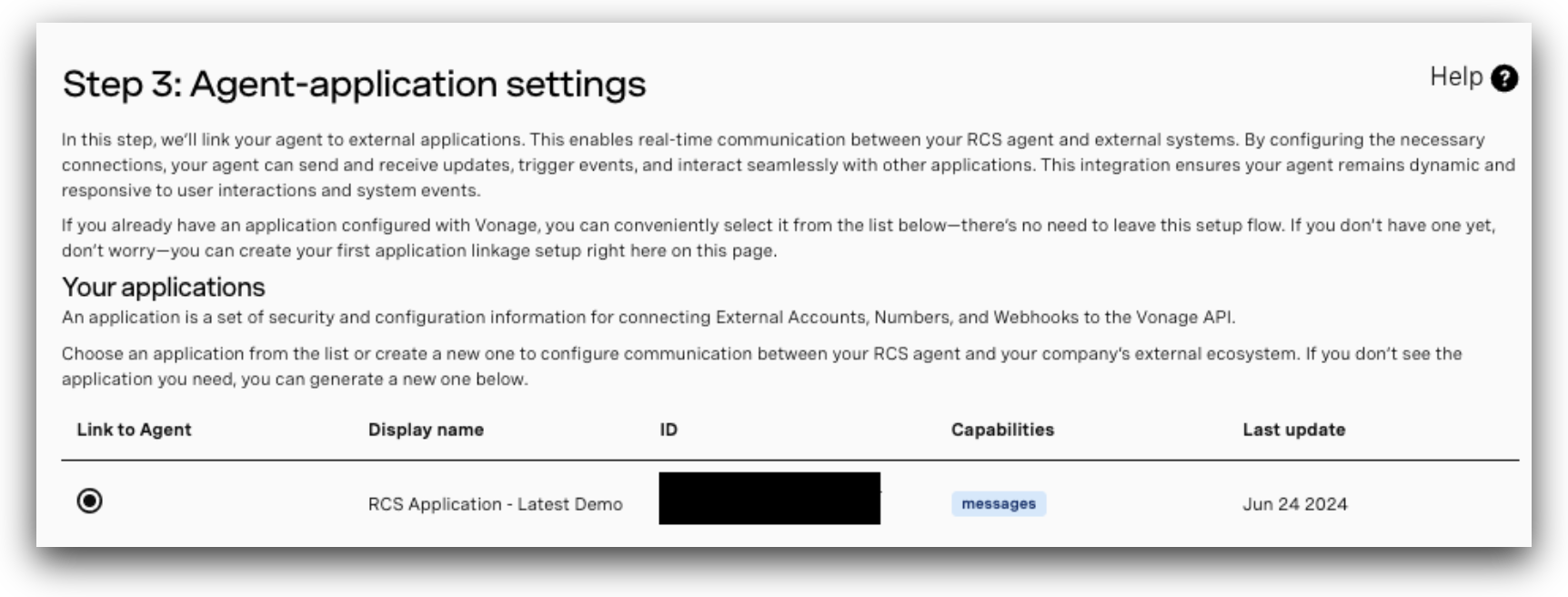The height and width of the screenshot is (597, 1568).
Task: Open the Help text link
Action: tap(1455, 77)
